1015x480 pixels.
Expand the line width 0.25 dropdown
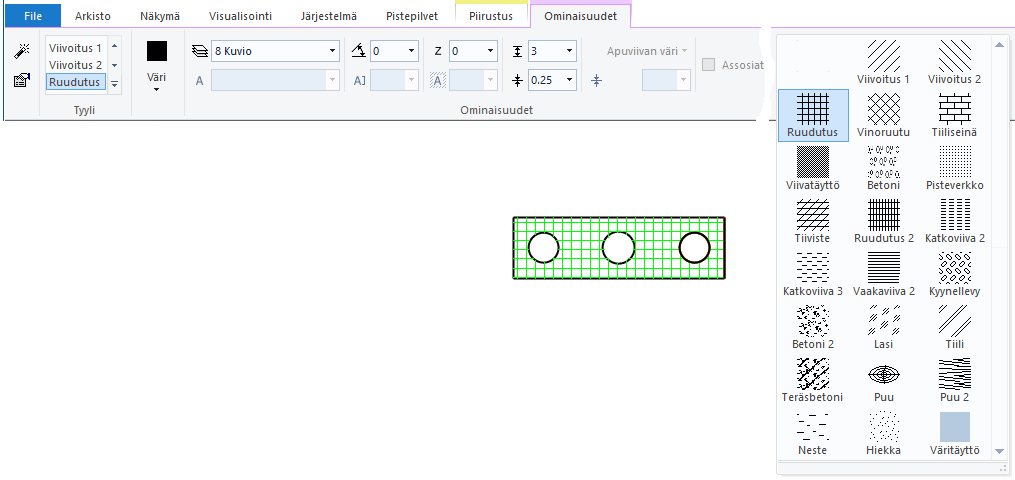coord(569,80)
